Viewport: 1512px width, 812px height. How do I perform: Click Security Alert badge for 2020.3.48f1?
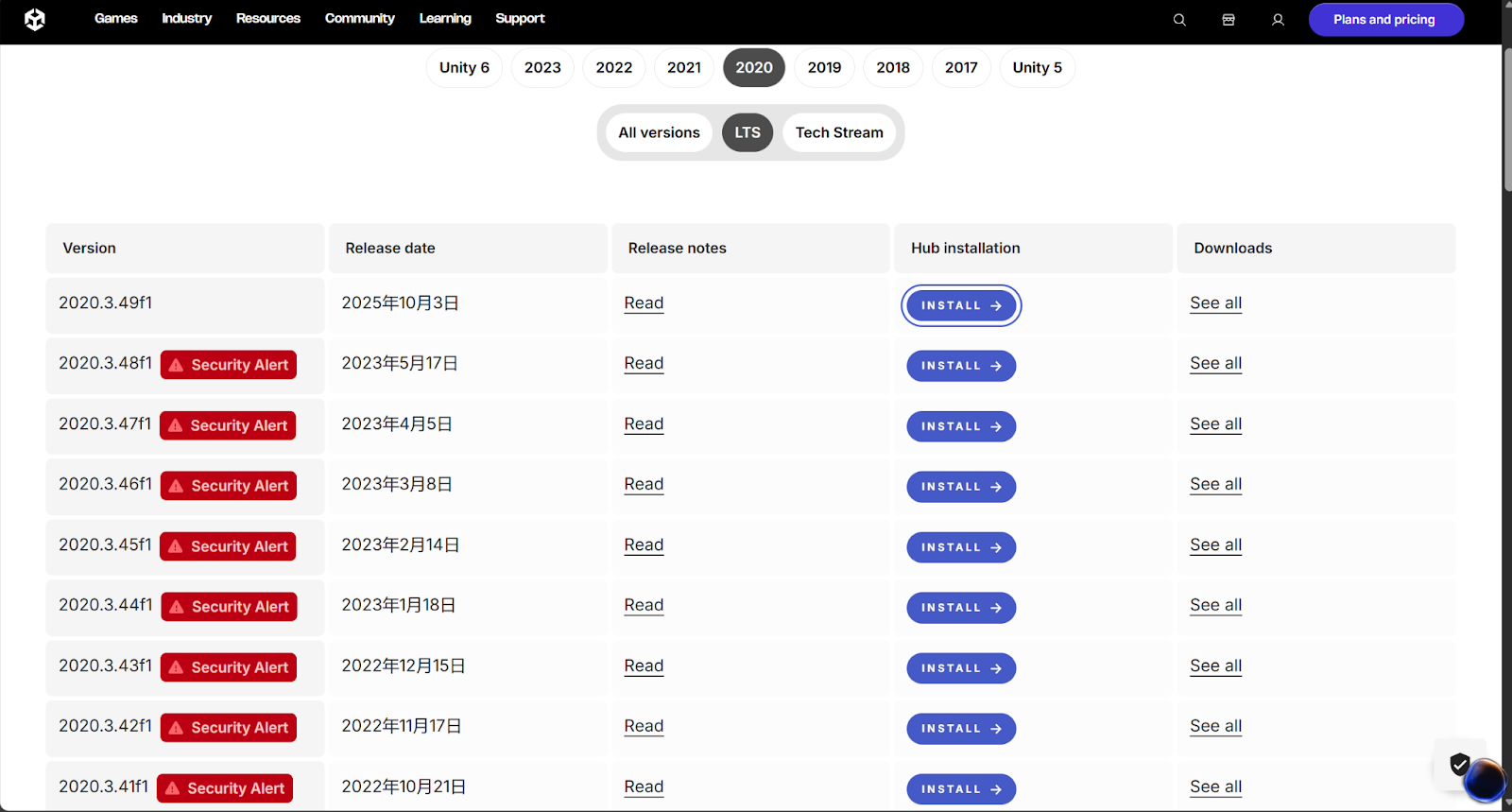pyautogui.click(x=229, y=365)
